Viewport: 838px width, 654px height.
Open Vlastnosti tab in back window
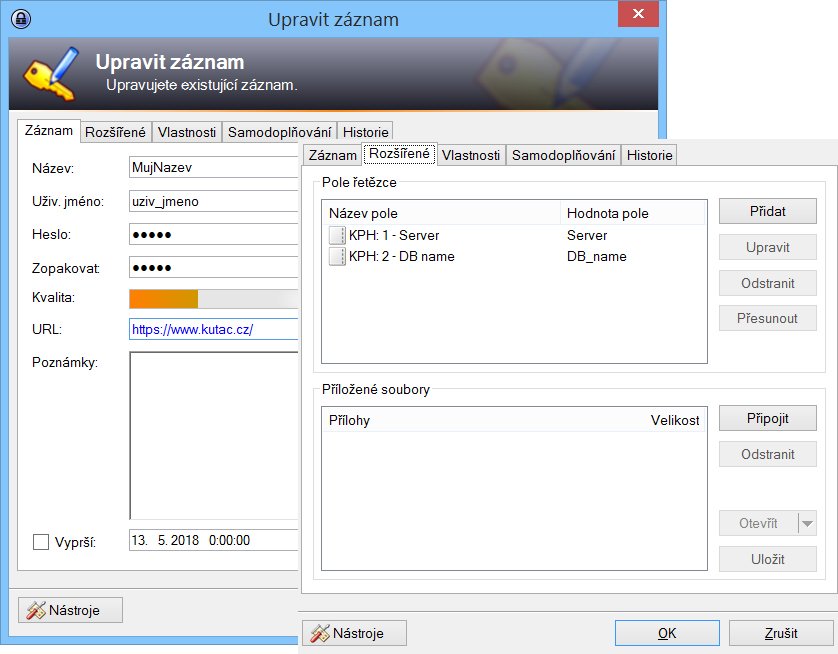[187, 132]
